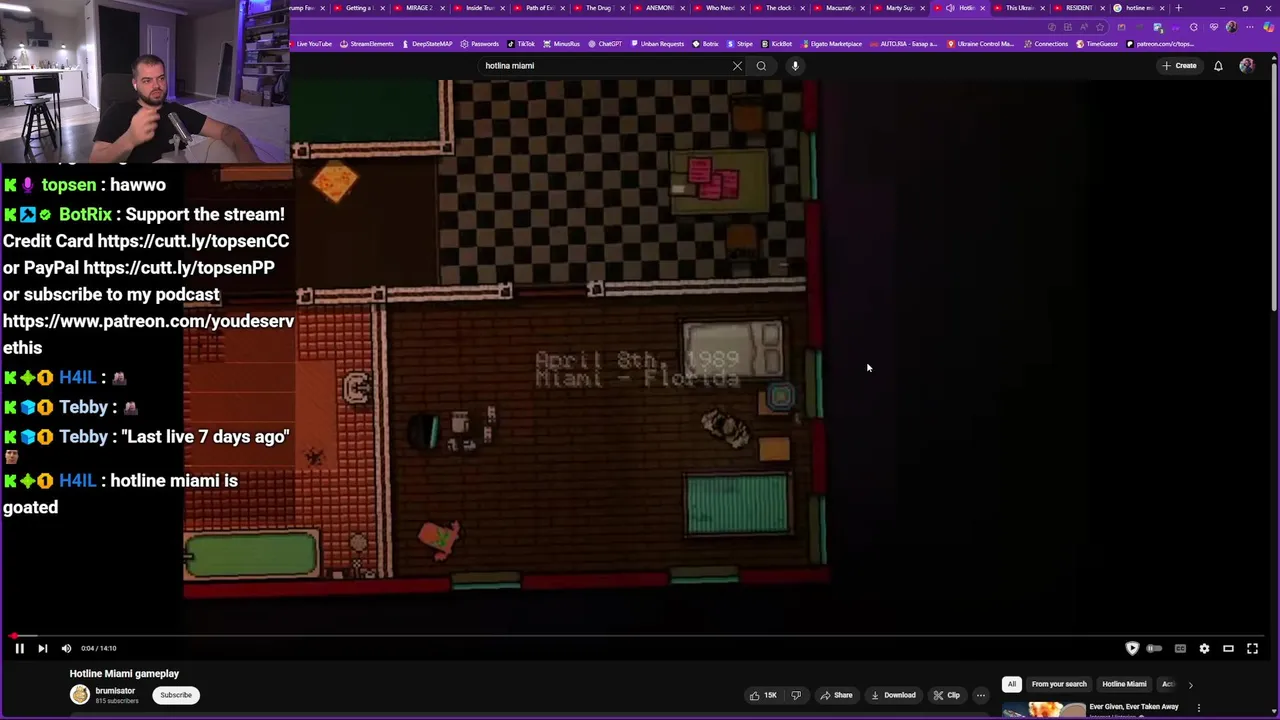Open the Unban Requests bookmark
Viewport: 1280px width, 720px height.
[657, 44]
